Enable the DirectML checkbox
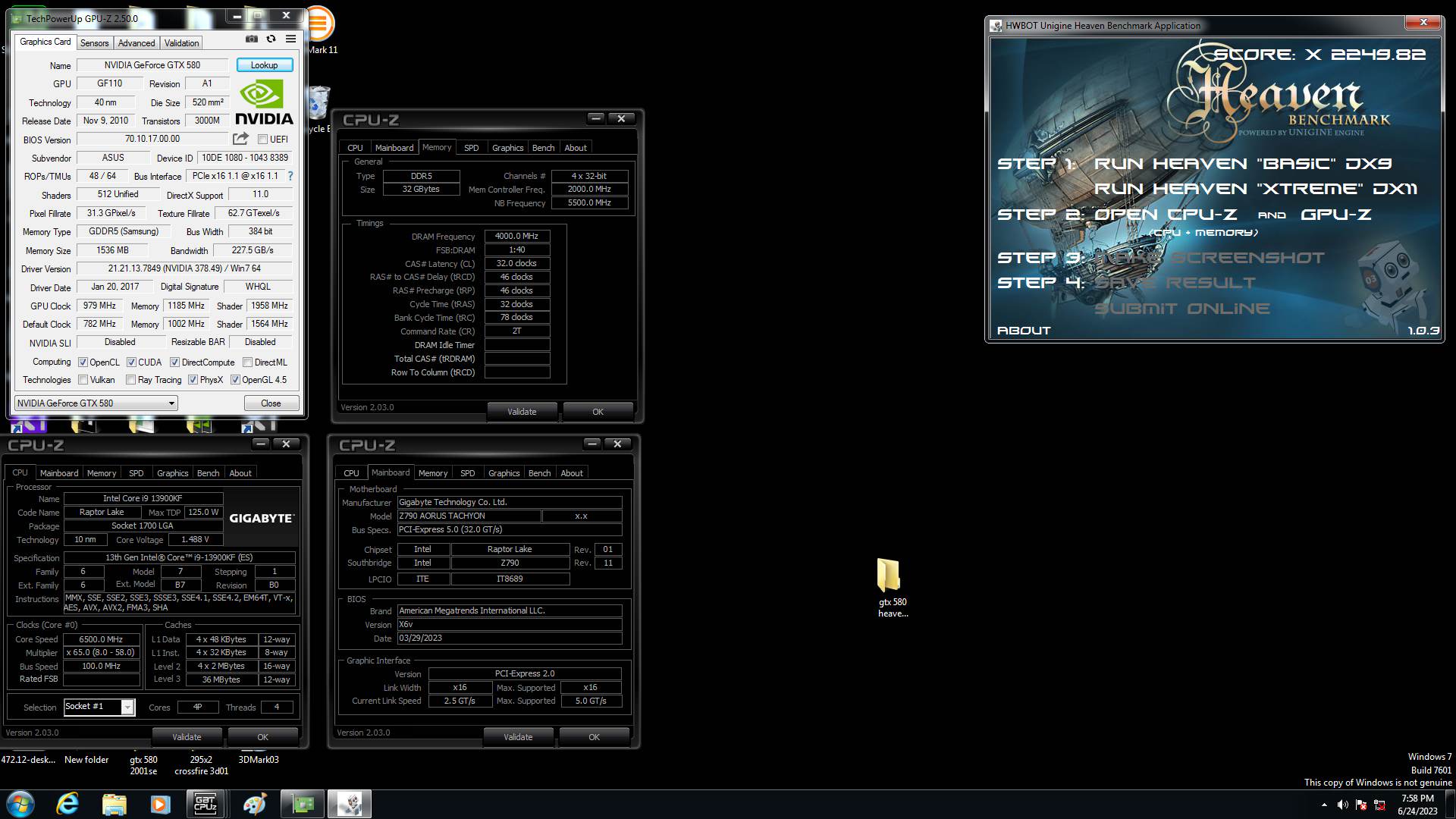The height and width of the screenshot is (819, 1456). 247,362
